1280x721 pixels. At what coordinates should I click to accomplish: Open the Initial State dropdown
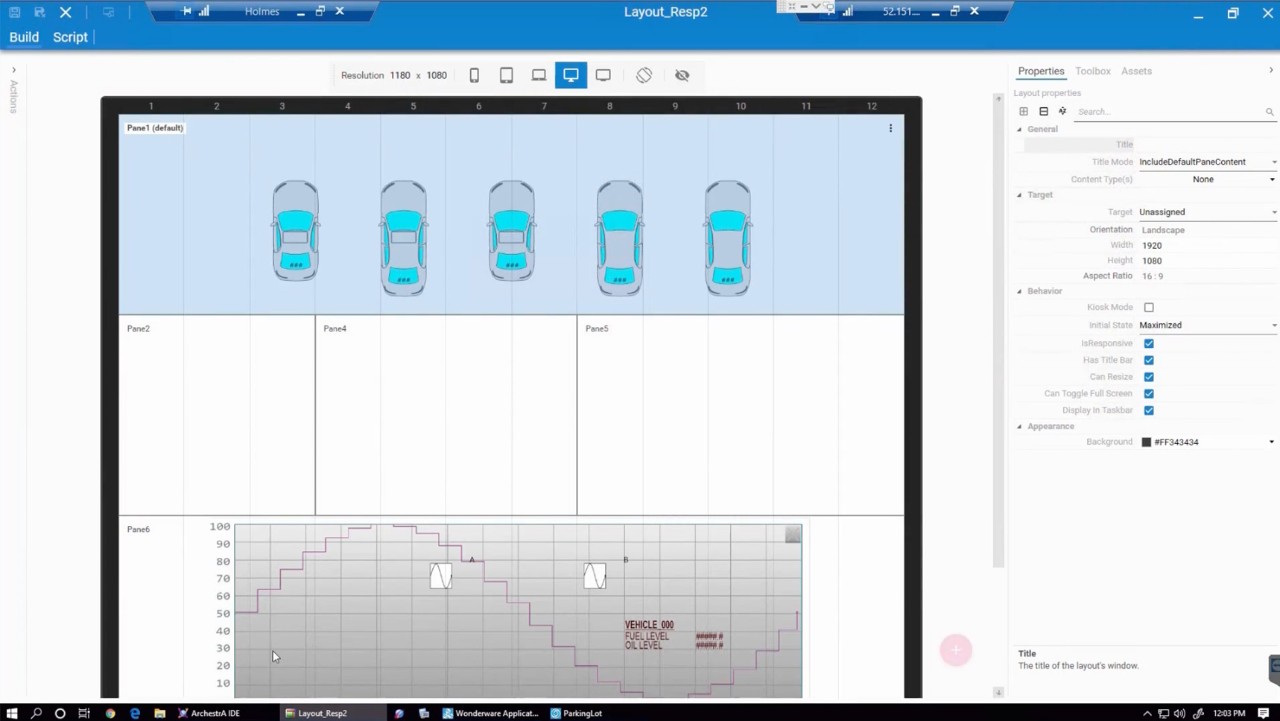point(1207,325)
